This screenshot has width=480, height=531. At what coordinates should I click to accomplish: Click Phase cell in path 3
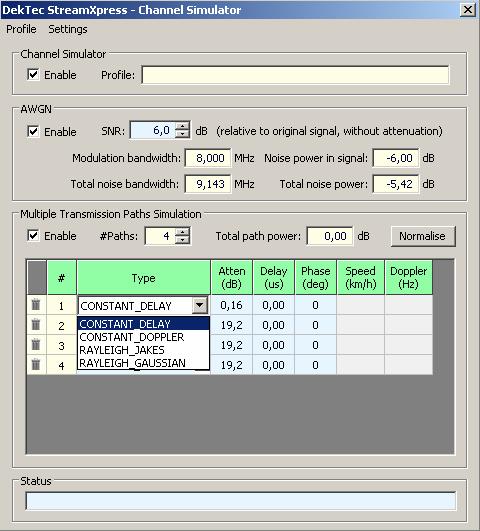tap(316, 345)
